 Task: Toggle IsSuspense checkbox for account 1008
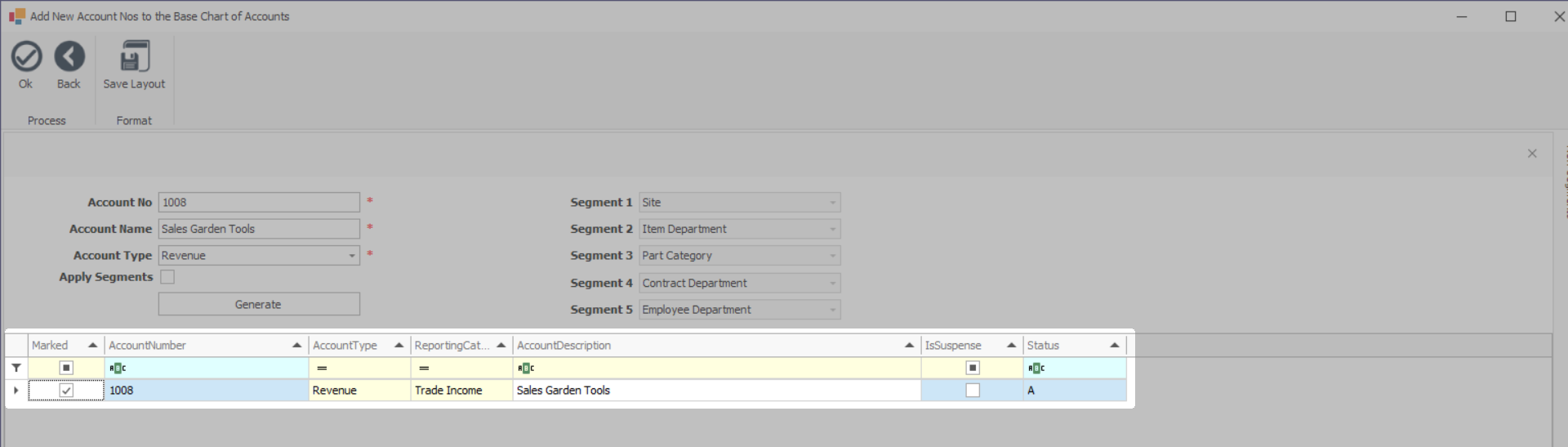click(x=972, y=391)
